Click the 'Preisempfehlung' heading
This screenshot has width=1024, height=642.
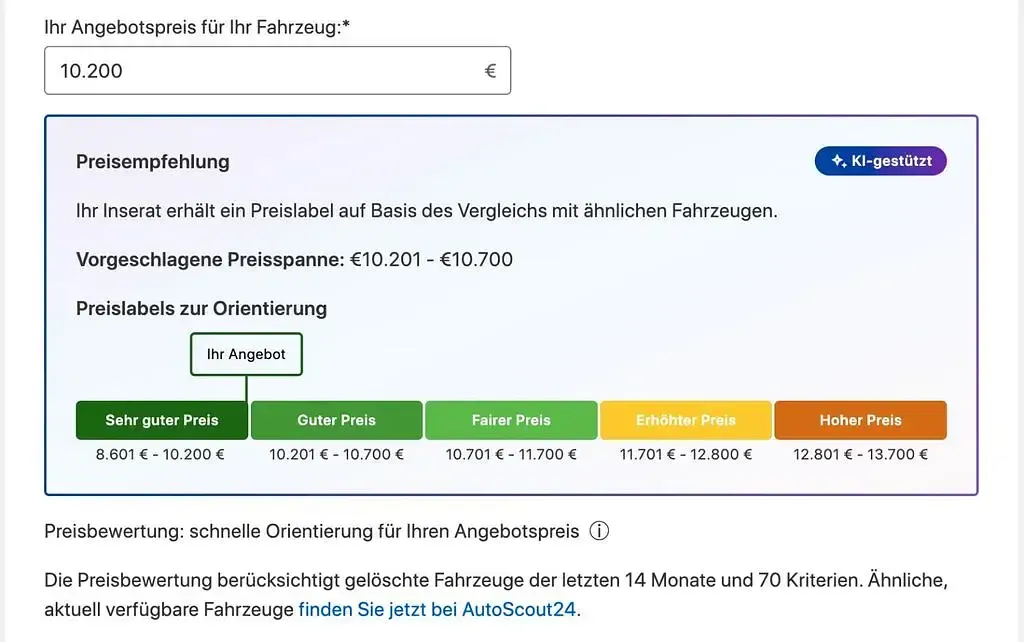153,162
